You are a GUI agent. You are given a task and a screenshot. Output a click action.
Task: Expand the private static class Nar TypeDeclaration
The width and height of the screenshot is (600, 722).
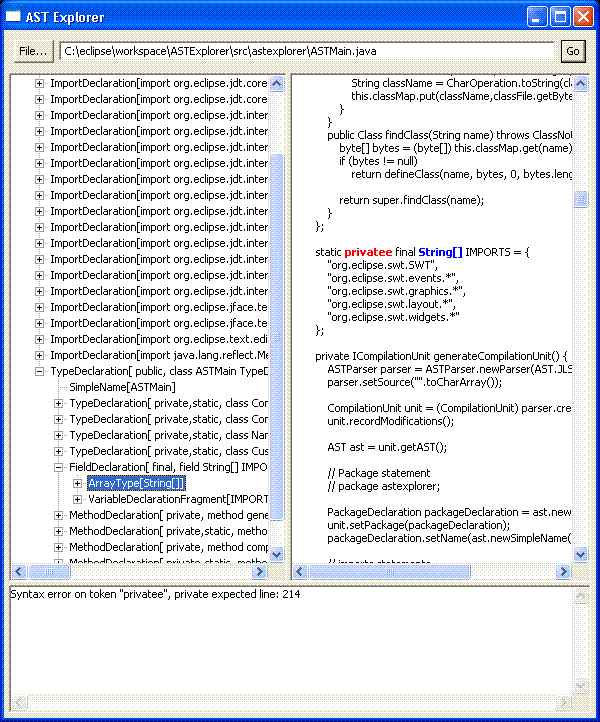click(x=58, y=436)
